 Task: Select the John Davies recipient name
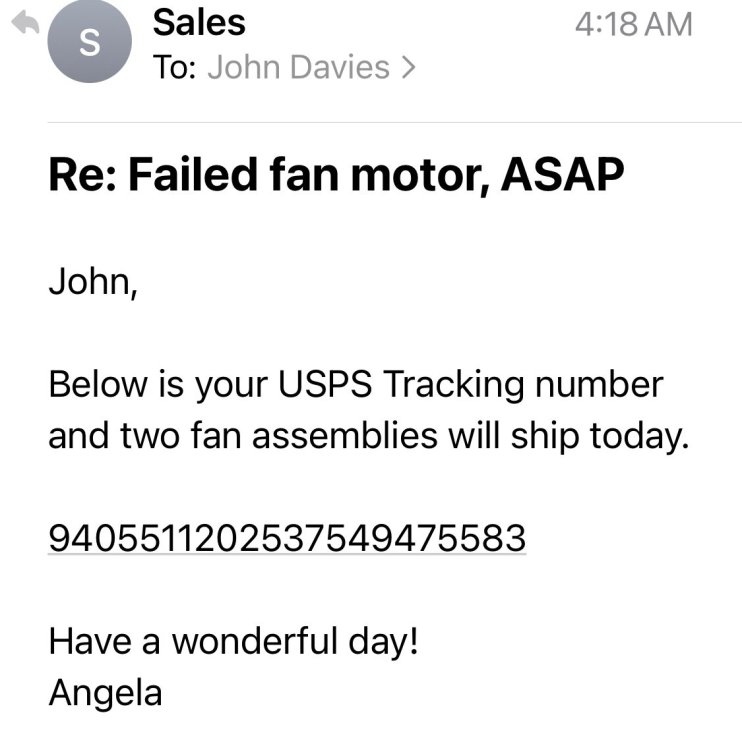pos(298,68)
